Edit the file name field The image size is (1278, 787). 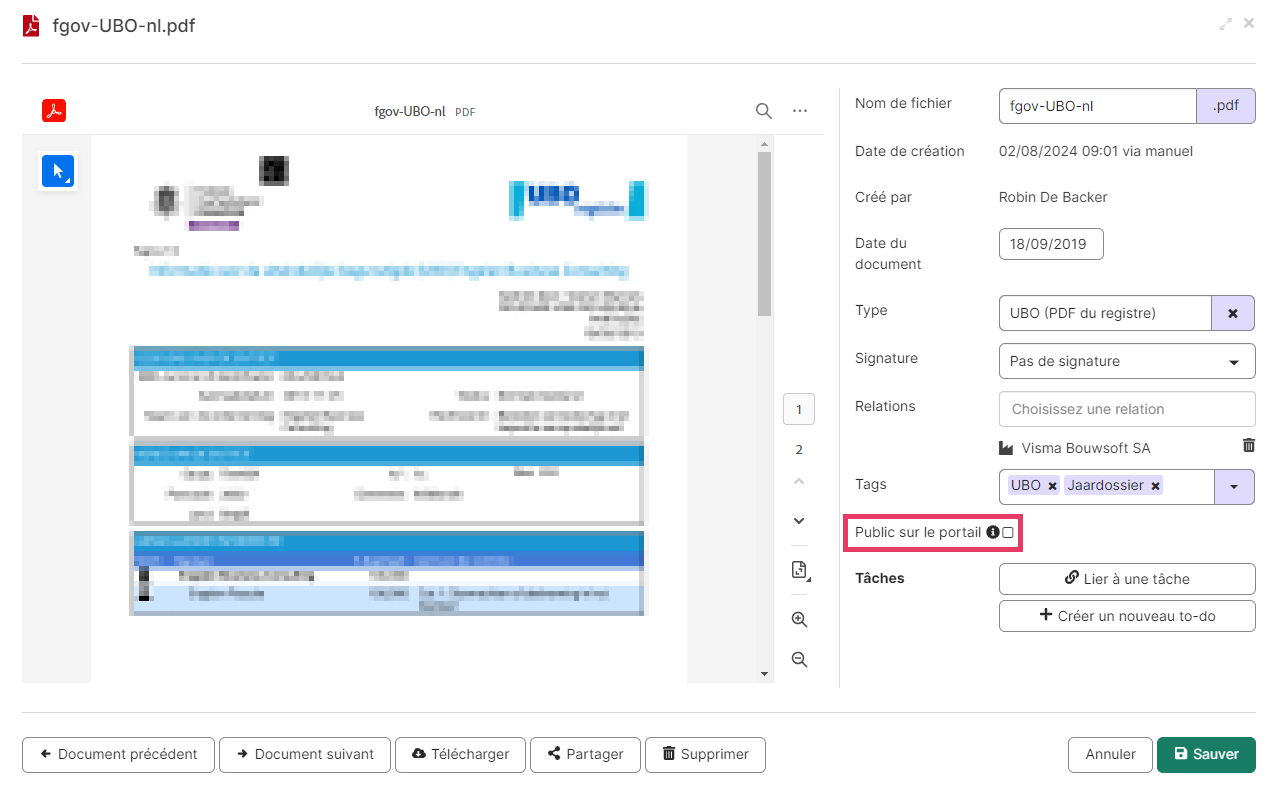[1097, 105]
